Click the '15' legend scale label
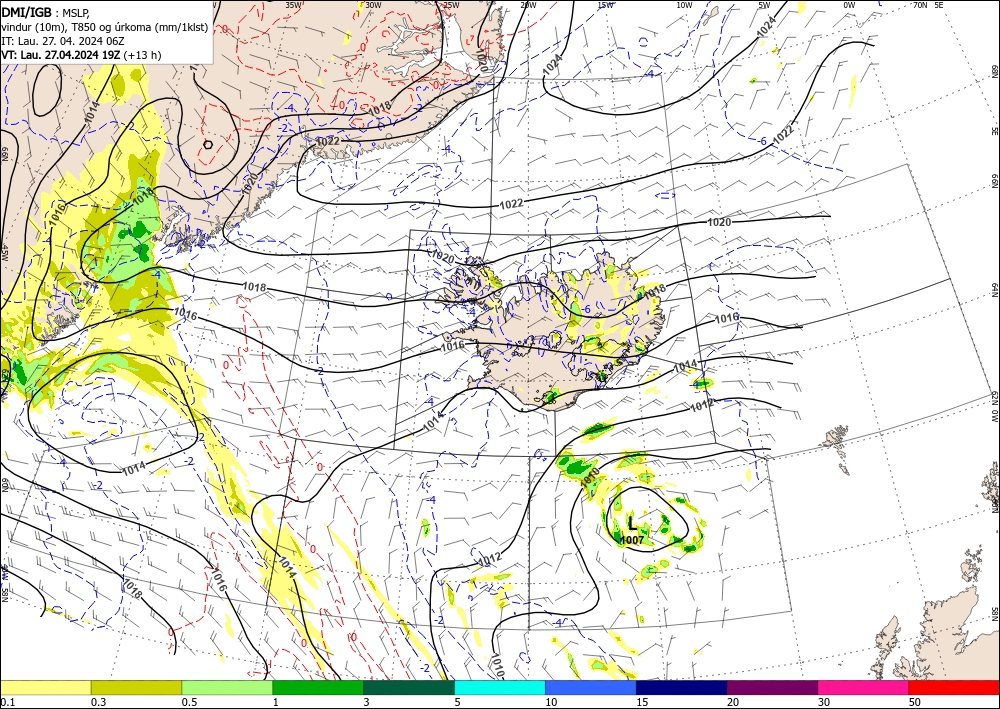 click(642, 702)
